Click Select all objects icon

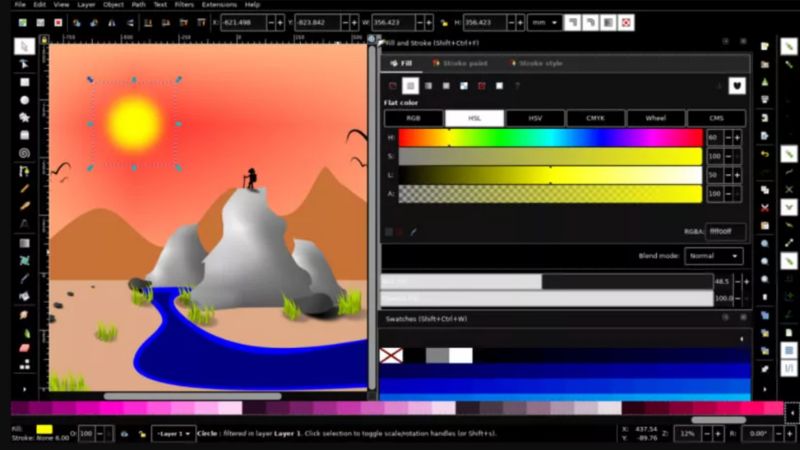coord(22,22)
